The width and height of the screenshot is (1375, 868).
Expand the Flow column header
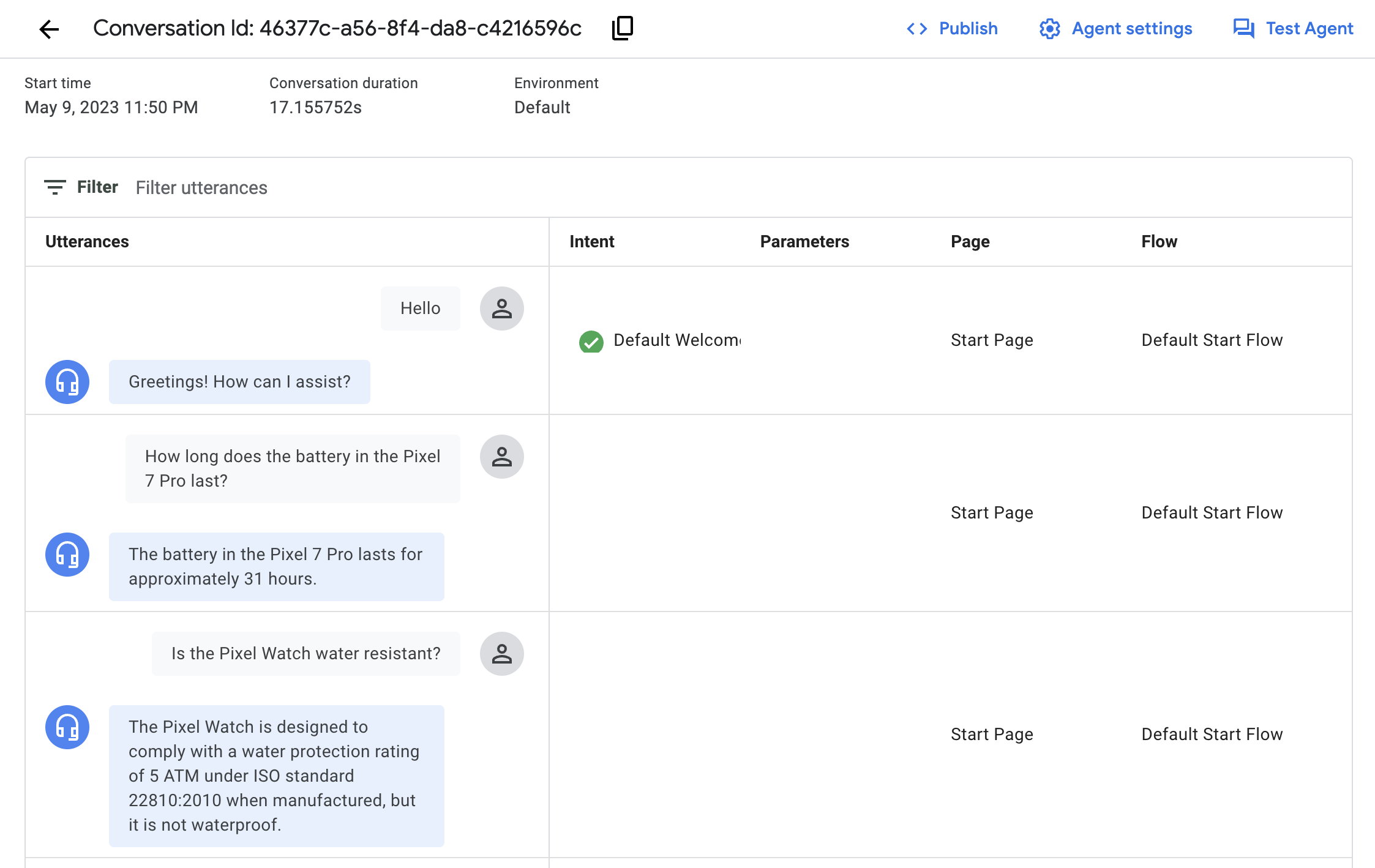[1159, 241]
